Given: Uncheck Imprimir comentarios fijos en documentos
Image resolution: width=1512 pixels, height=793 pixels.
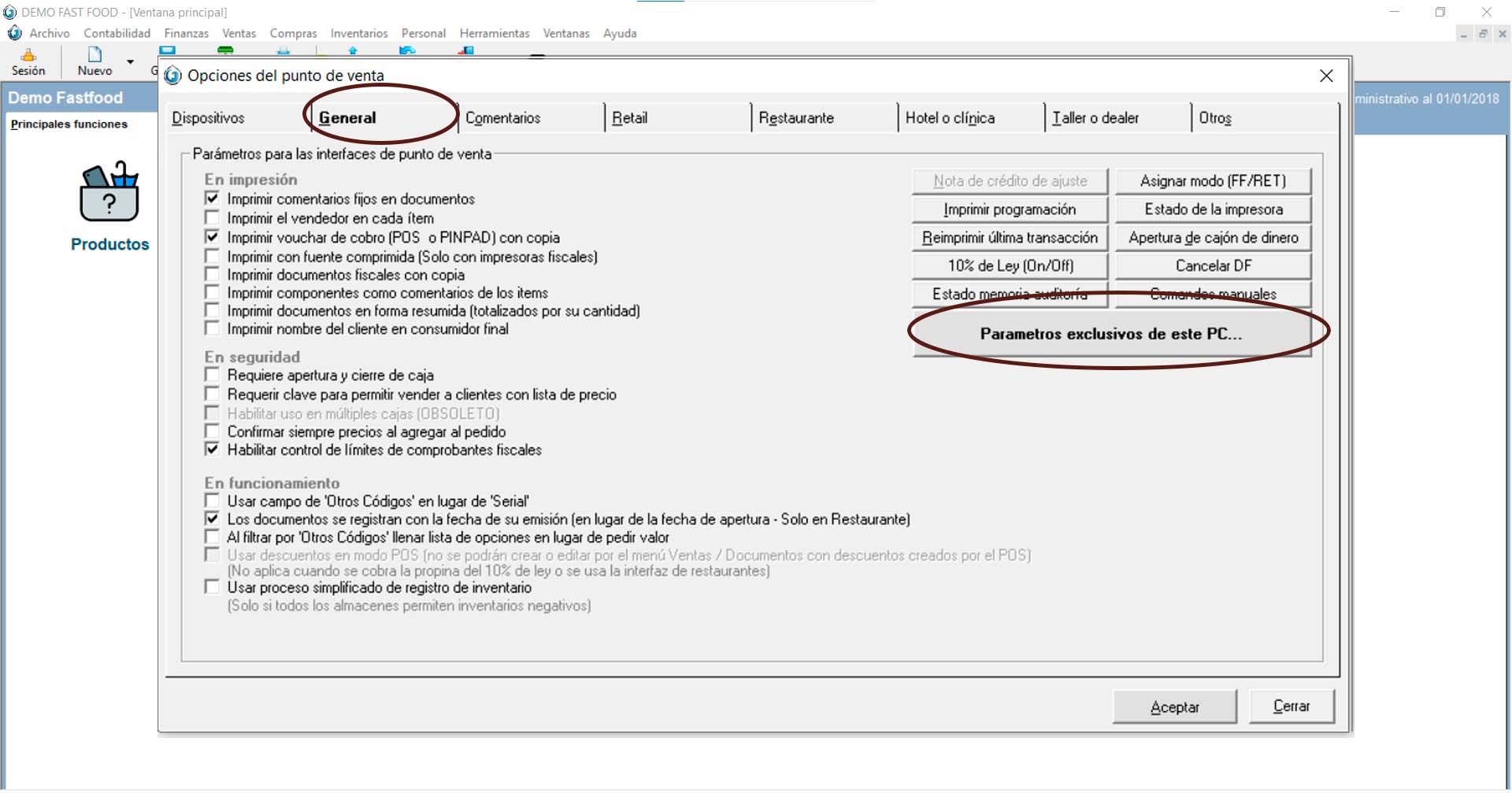Looking at the screenshot, I should 212,198.
